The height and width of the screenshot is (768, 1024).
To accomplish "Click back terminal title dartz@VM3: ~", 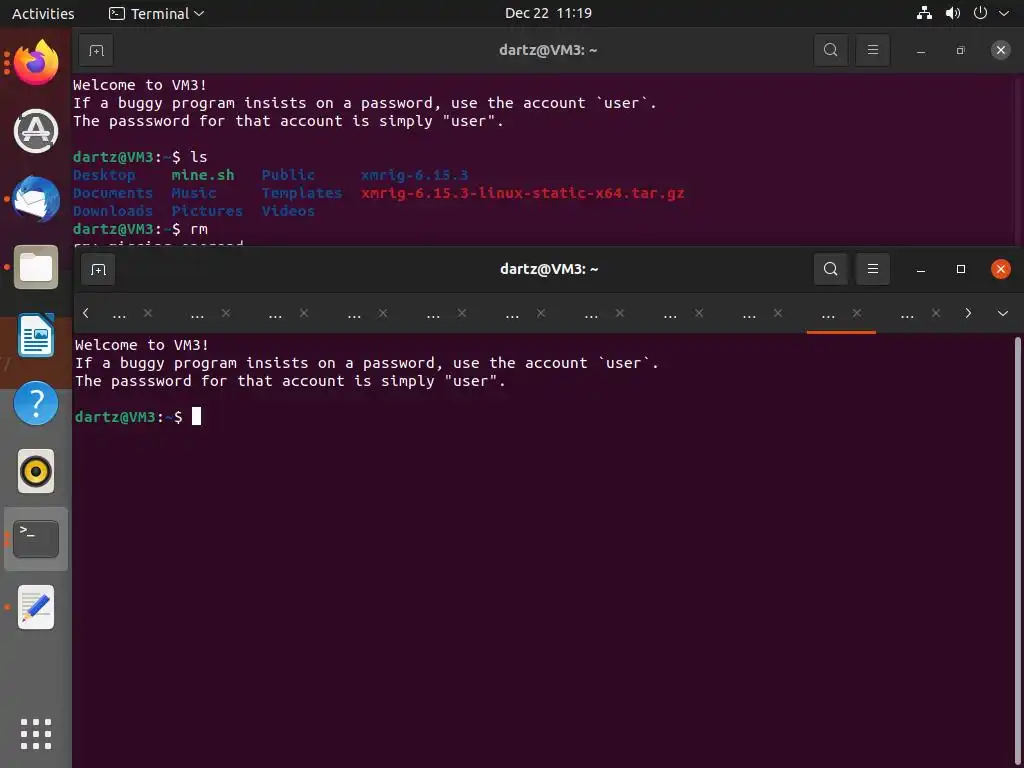I will click(x=548, y=50).
